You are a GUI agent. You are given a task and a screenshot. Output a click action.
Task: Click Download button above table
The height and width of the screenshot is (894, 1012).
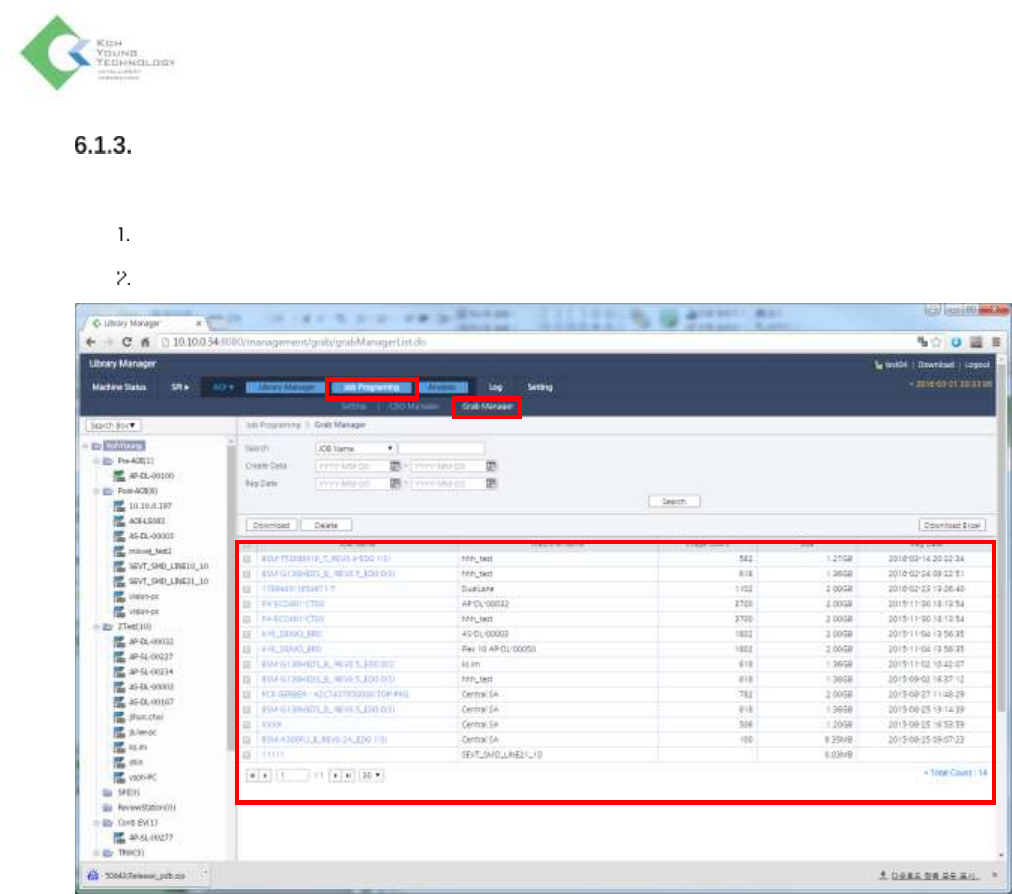pos(272,525)
